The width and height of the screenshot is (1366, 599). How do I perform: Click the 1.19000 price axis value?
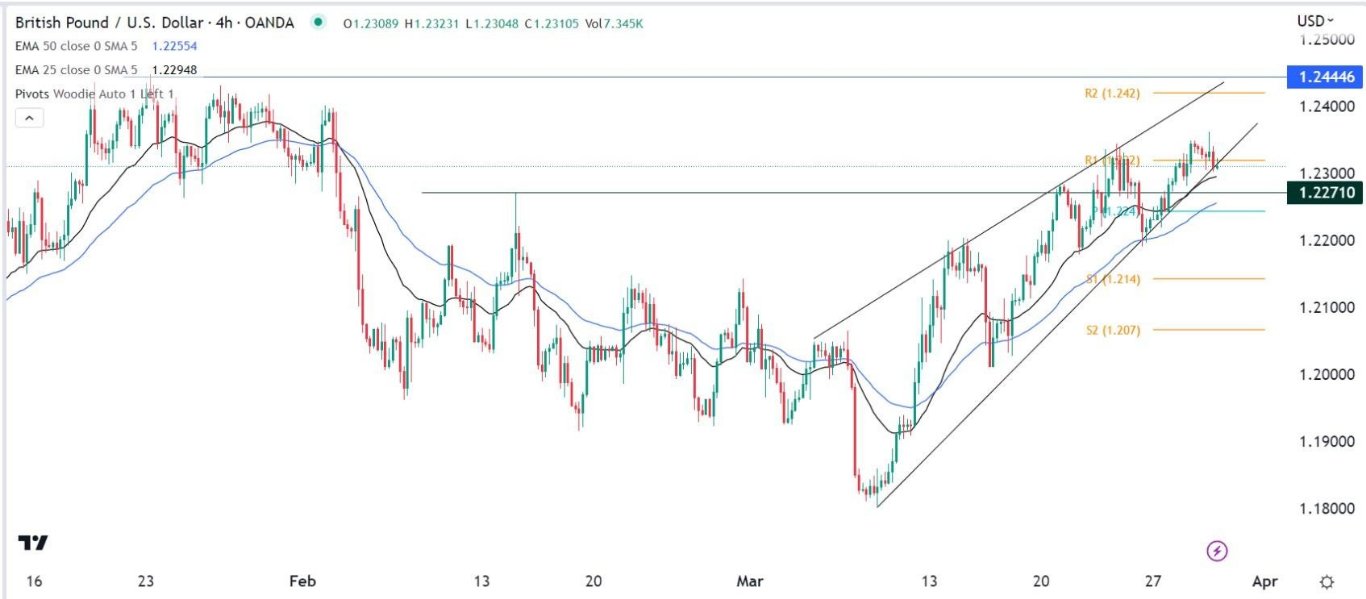1326,441
